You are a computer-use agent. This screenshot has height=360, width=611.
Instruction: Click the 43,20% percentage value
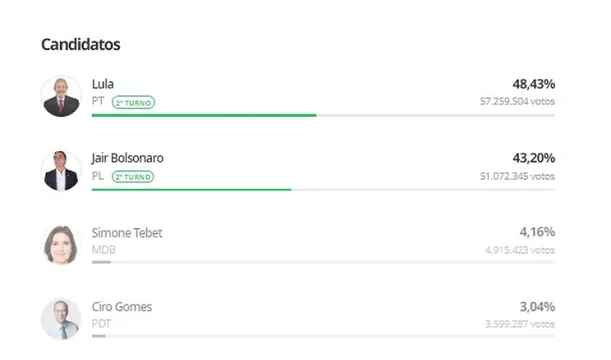coord(534,158)
